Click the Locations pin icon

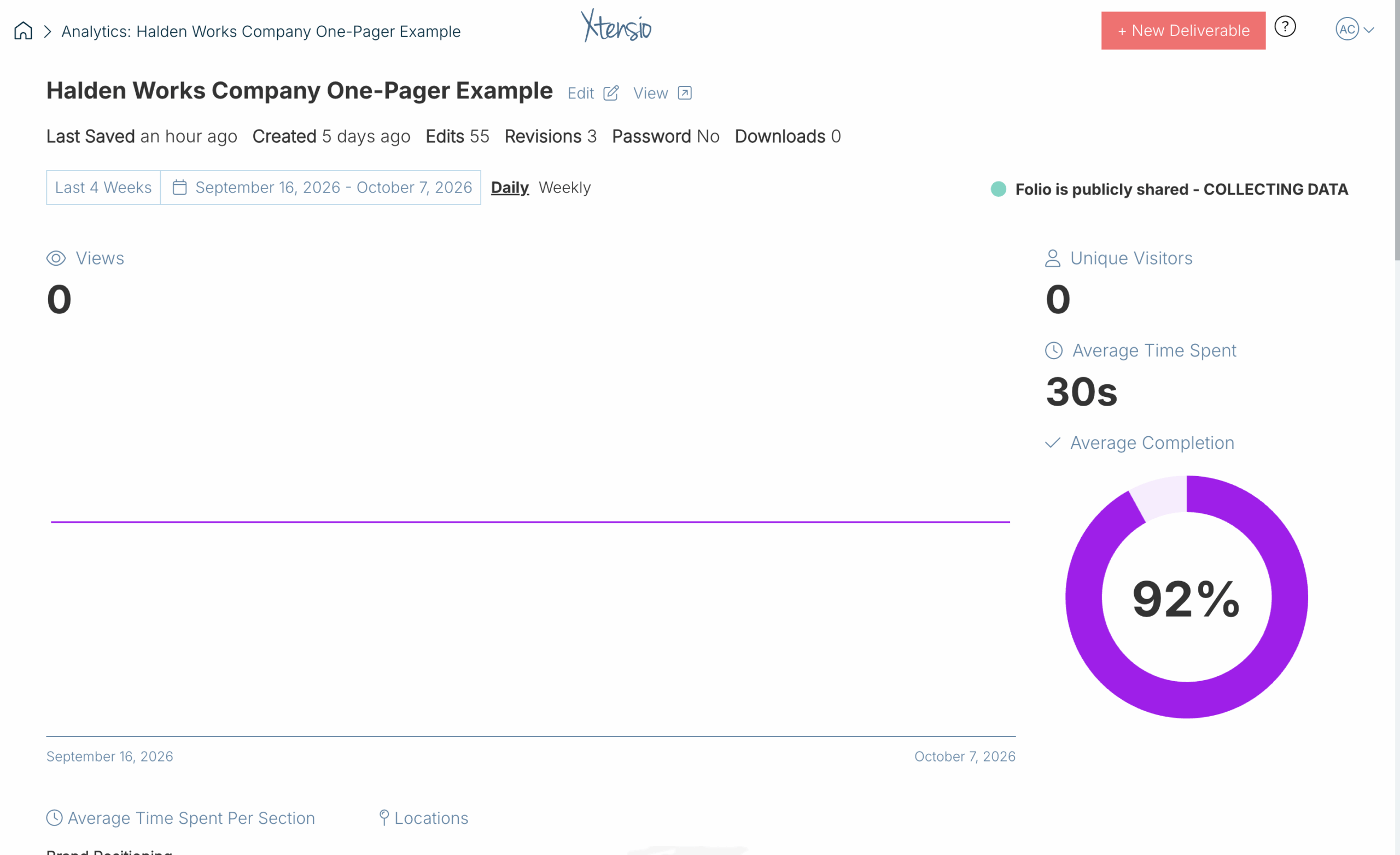click(x=384, y=818)
